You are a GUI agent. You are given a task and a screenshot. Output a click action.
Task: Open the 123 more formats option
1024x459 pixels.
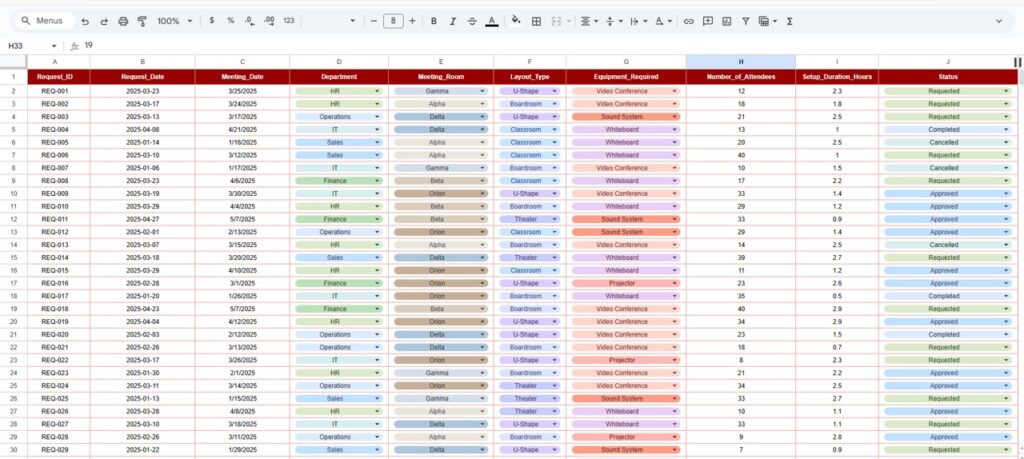[289, 21]
